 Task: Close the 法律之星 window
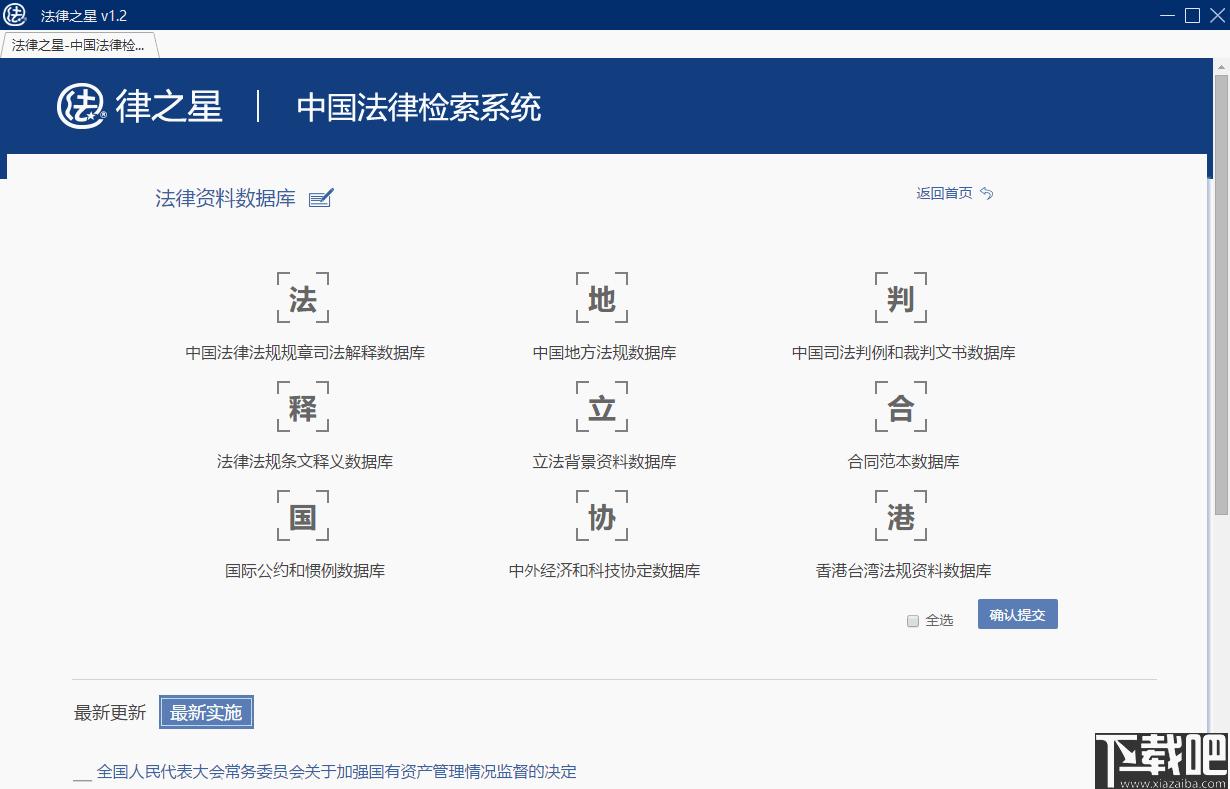click(1215, 15)
